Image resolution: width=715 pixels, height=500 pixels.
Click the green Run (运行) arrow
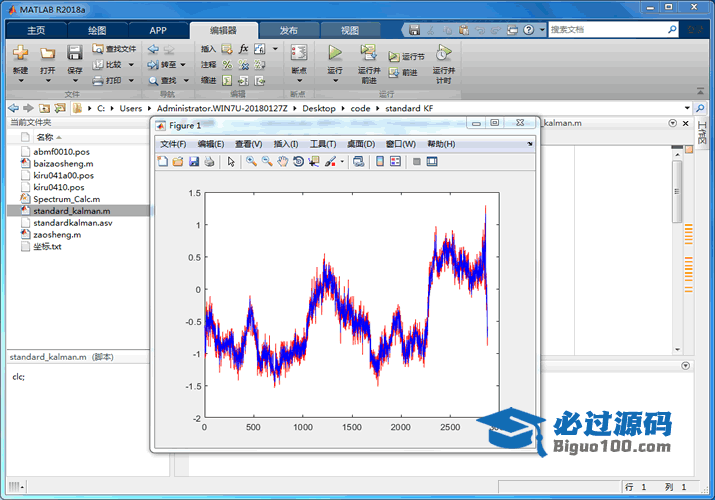pyautogui.click(x=335, y=52)
